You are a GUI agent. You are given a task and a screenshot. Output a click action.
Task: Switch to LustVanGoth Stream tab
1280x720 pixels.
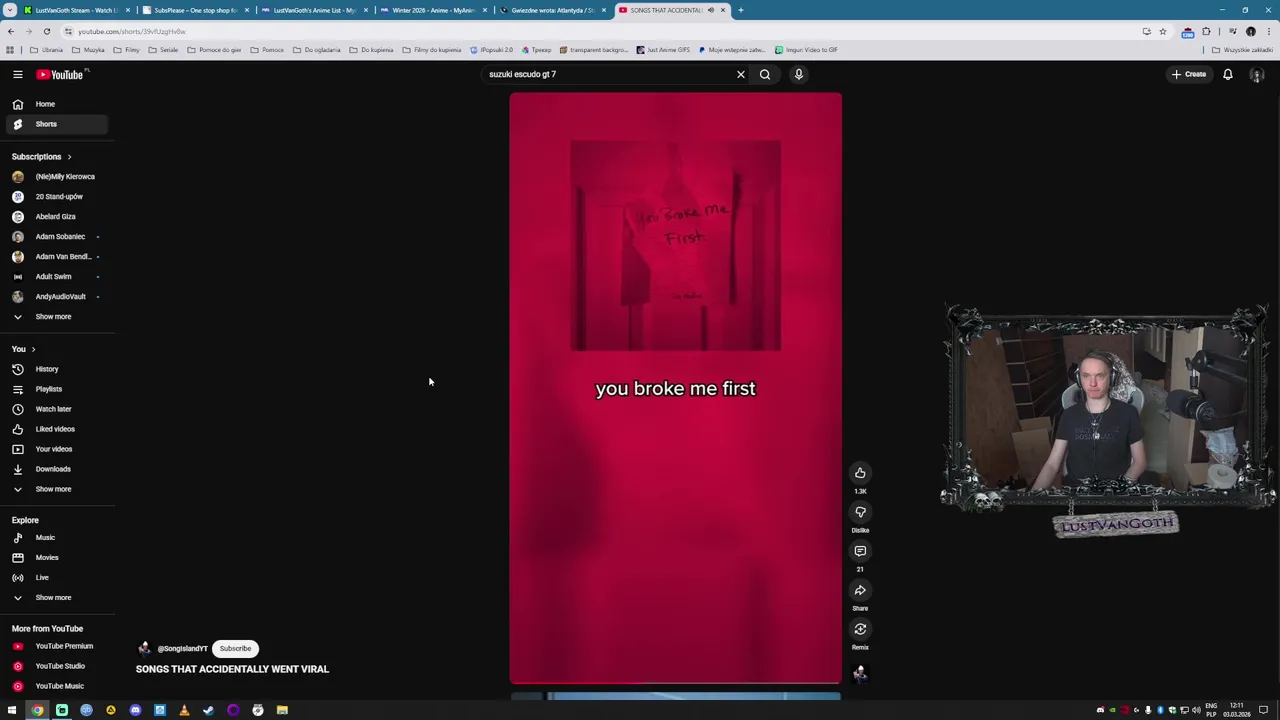point(76,10)
